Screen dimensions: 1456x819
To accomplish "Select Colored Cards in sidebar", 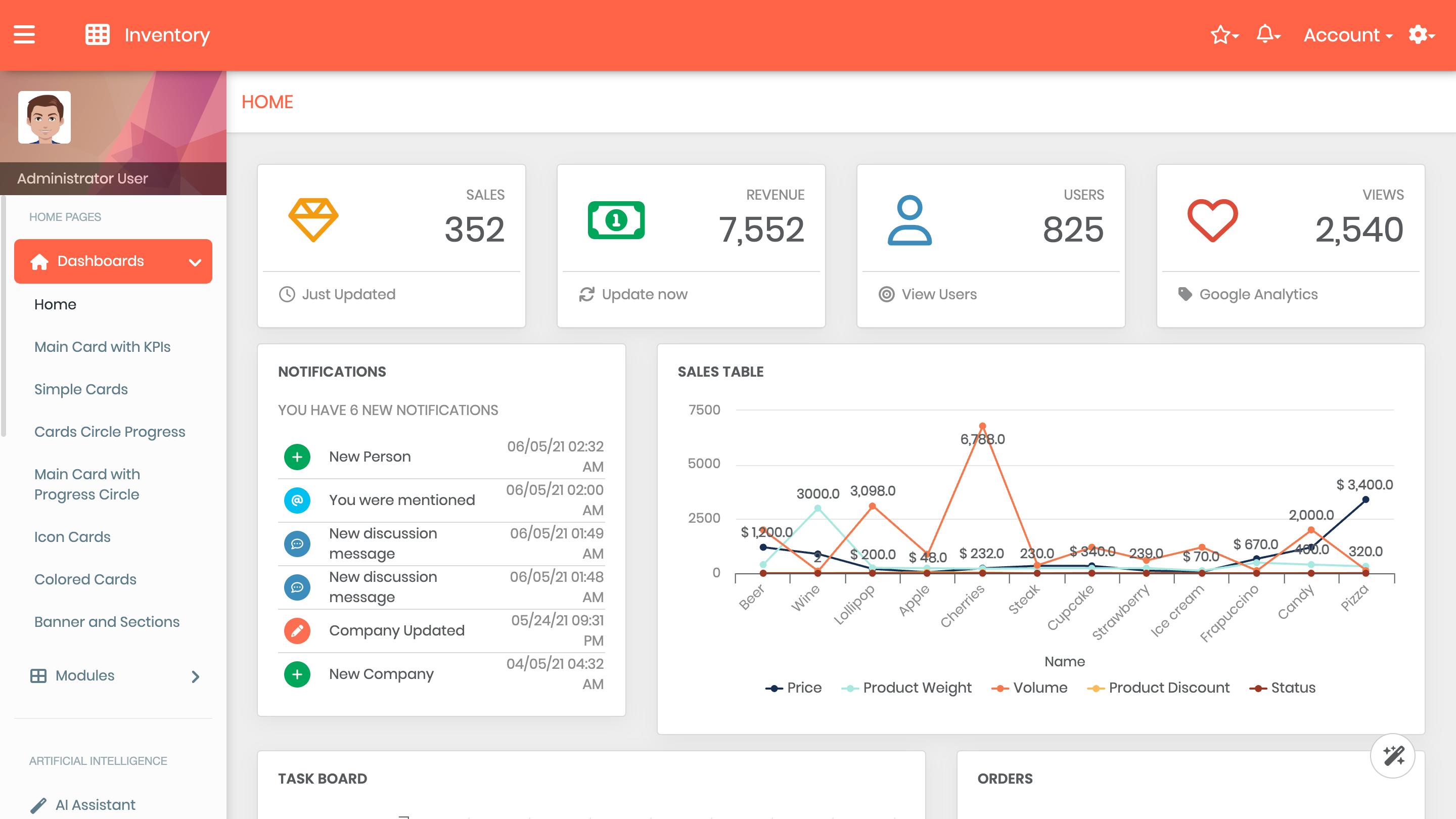I will click(x=85, y=579).
